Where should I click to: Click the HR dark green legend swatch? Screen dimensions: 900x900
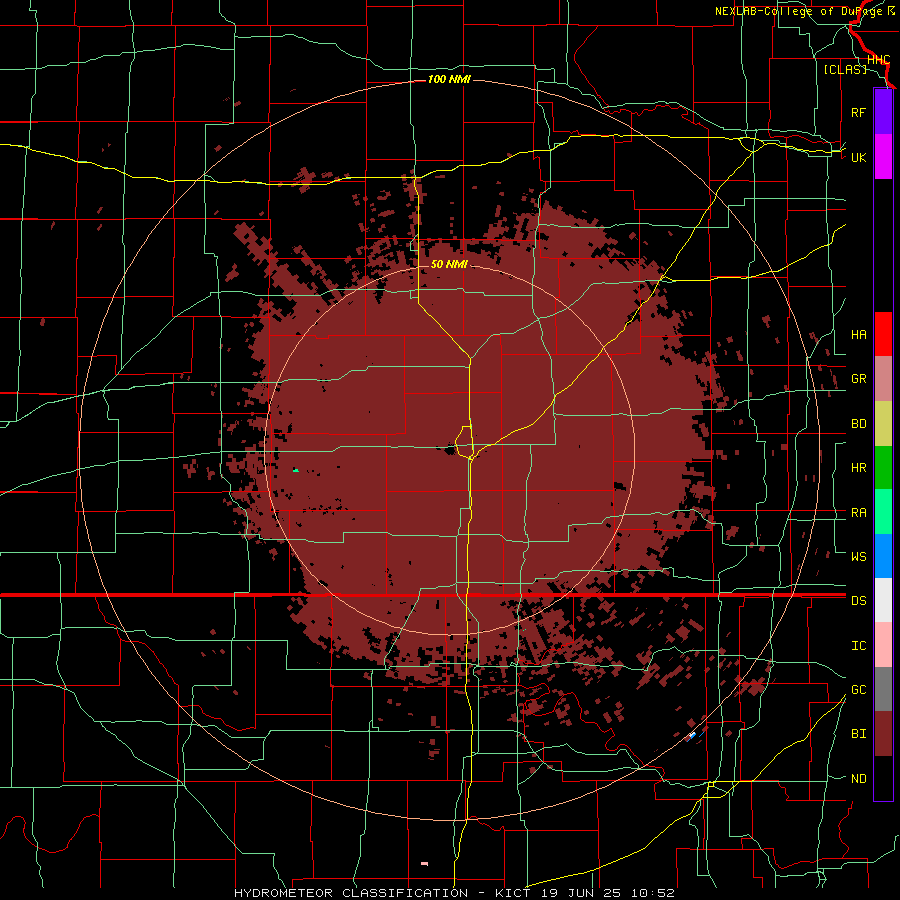pos(883,468)
